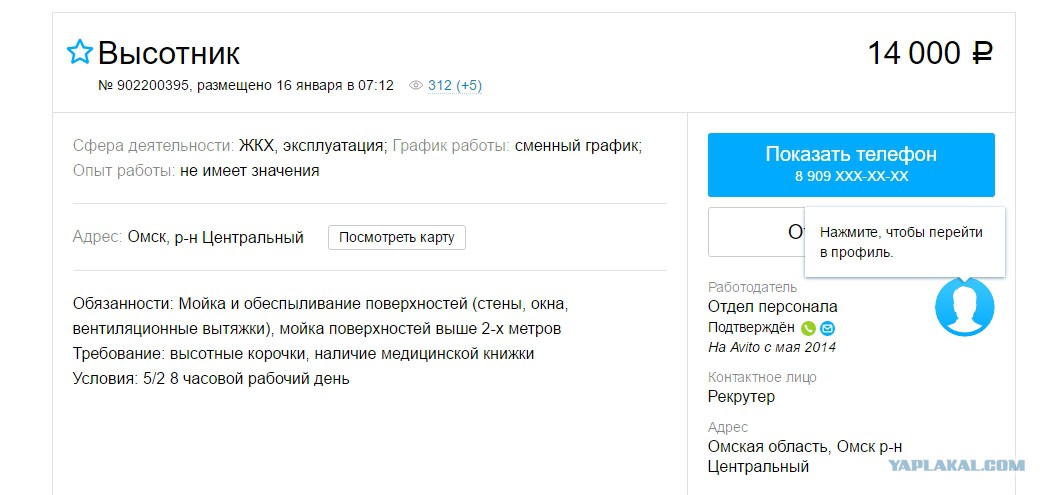1051x495 pixels.
Task: Click the Посмотреть карту button
Action: (397, 237)
